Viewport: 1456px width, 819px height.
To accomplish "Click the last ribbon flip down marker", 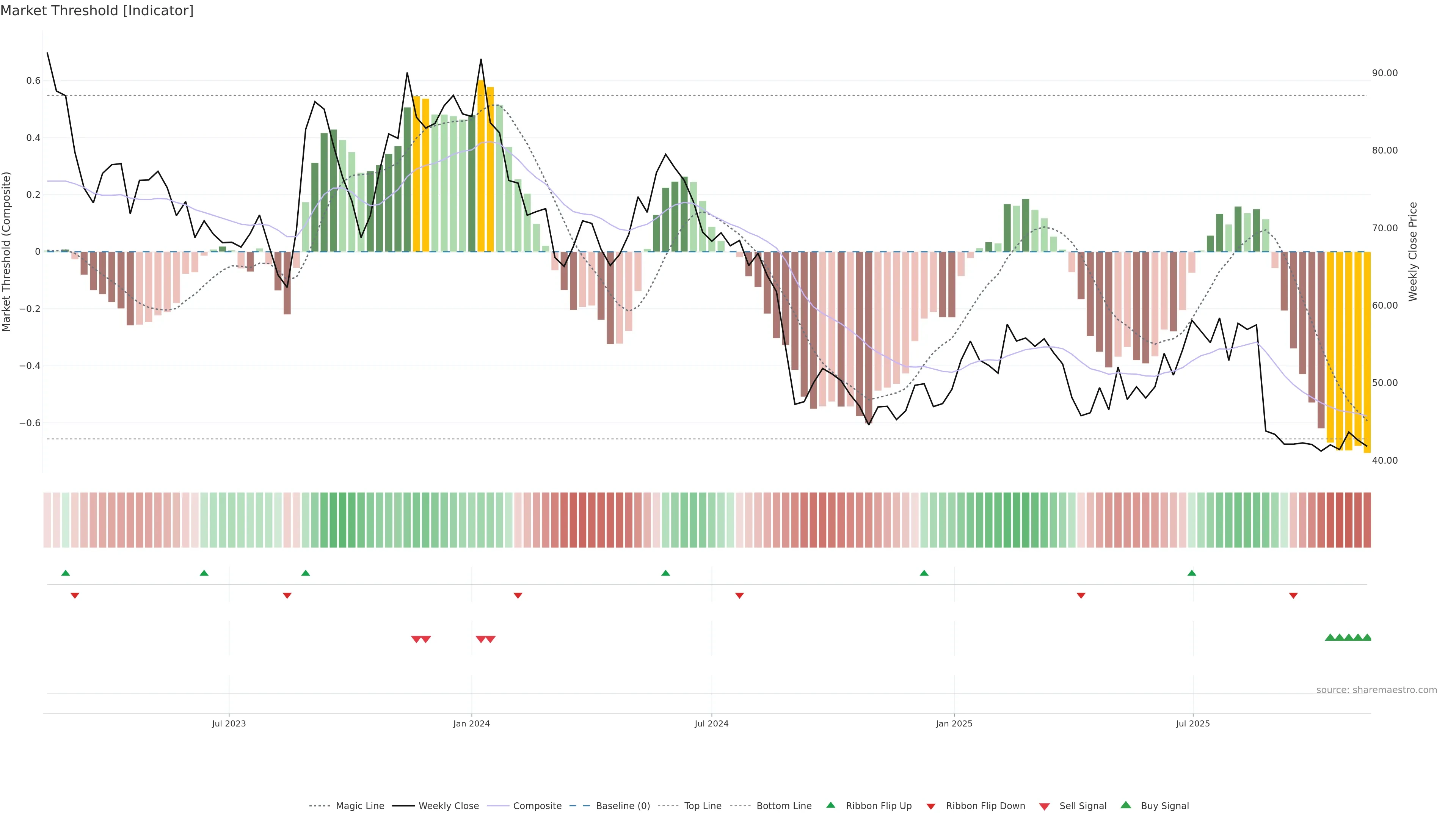I will (1293, 596).
